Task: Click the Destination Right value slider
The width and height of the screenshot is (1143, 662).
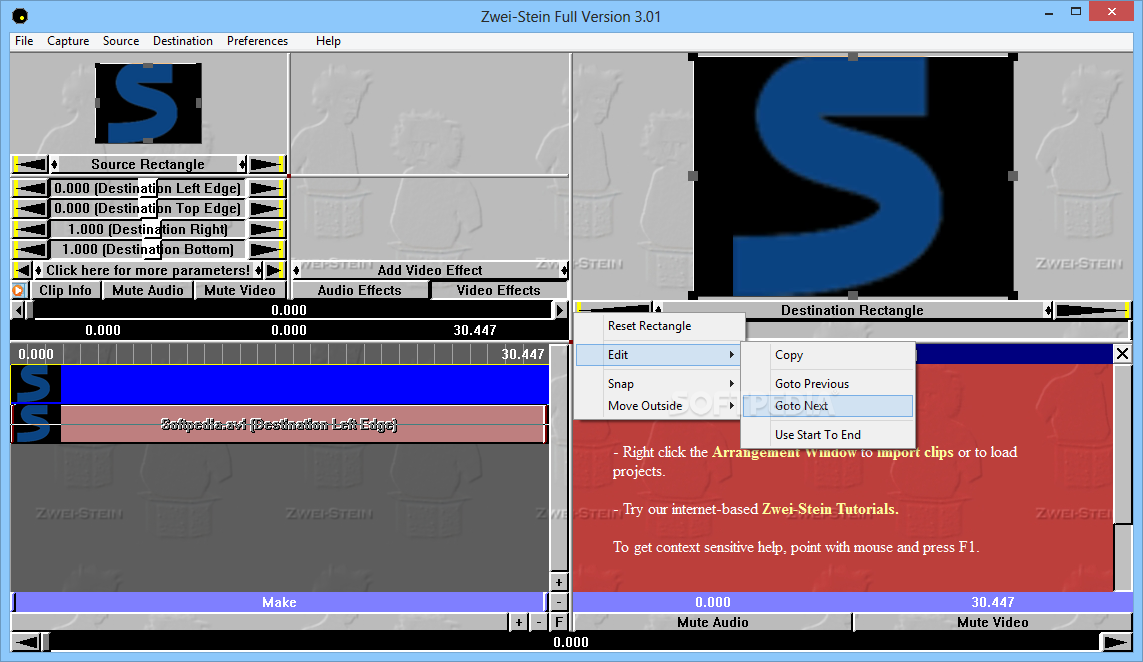Action: click(148, 229)
